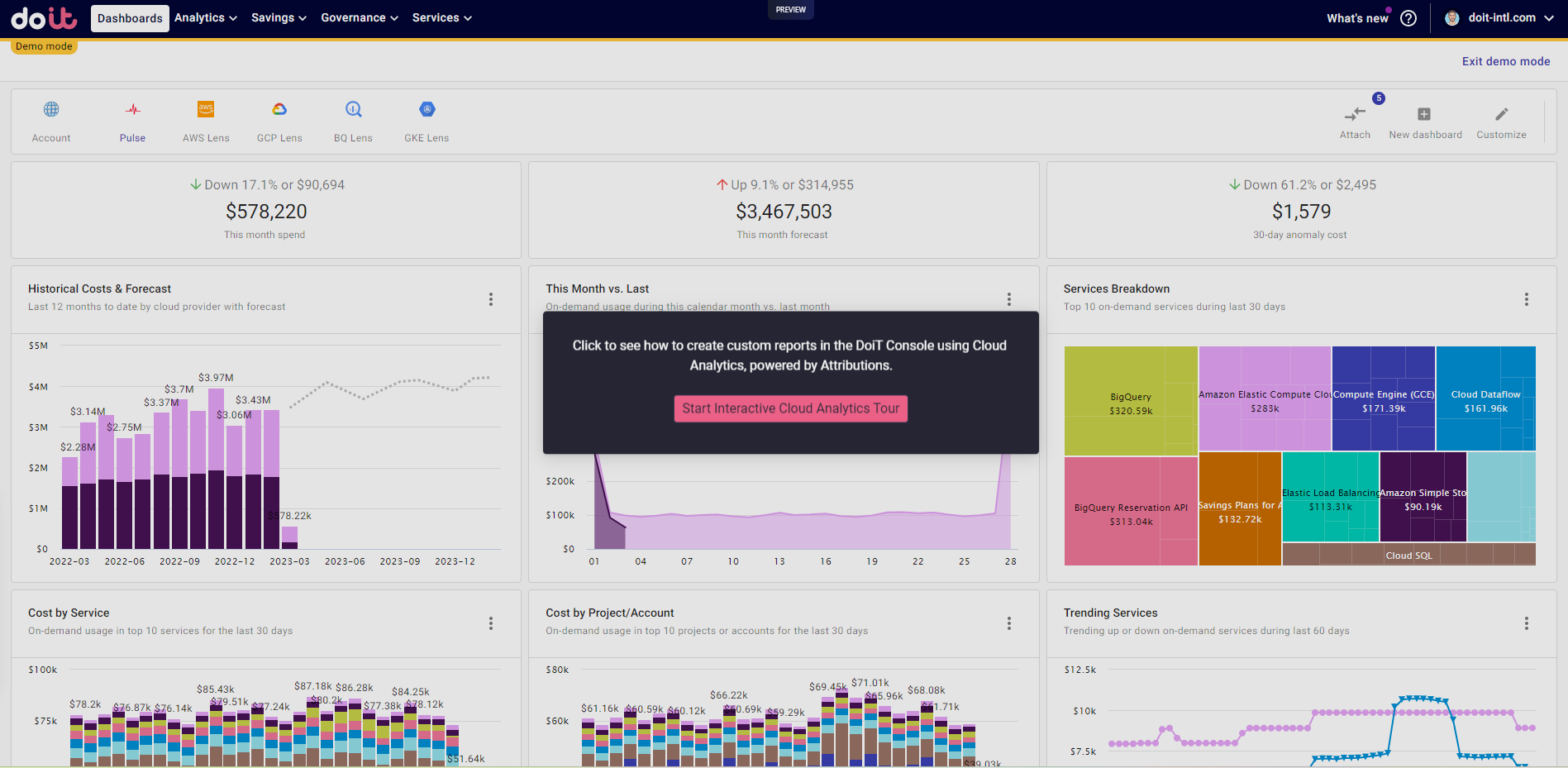Click the user avatar icon
The height and width of the screenshot is (768, 1568).
pyautogui.click(x=1451, y=18)
